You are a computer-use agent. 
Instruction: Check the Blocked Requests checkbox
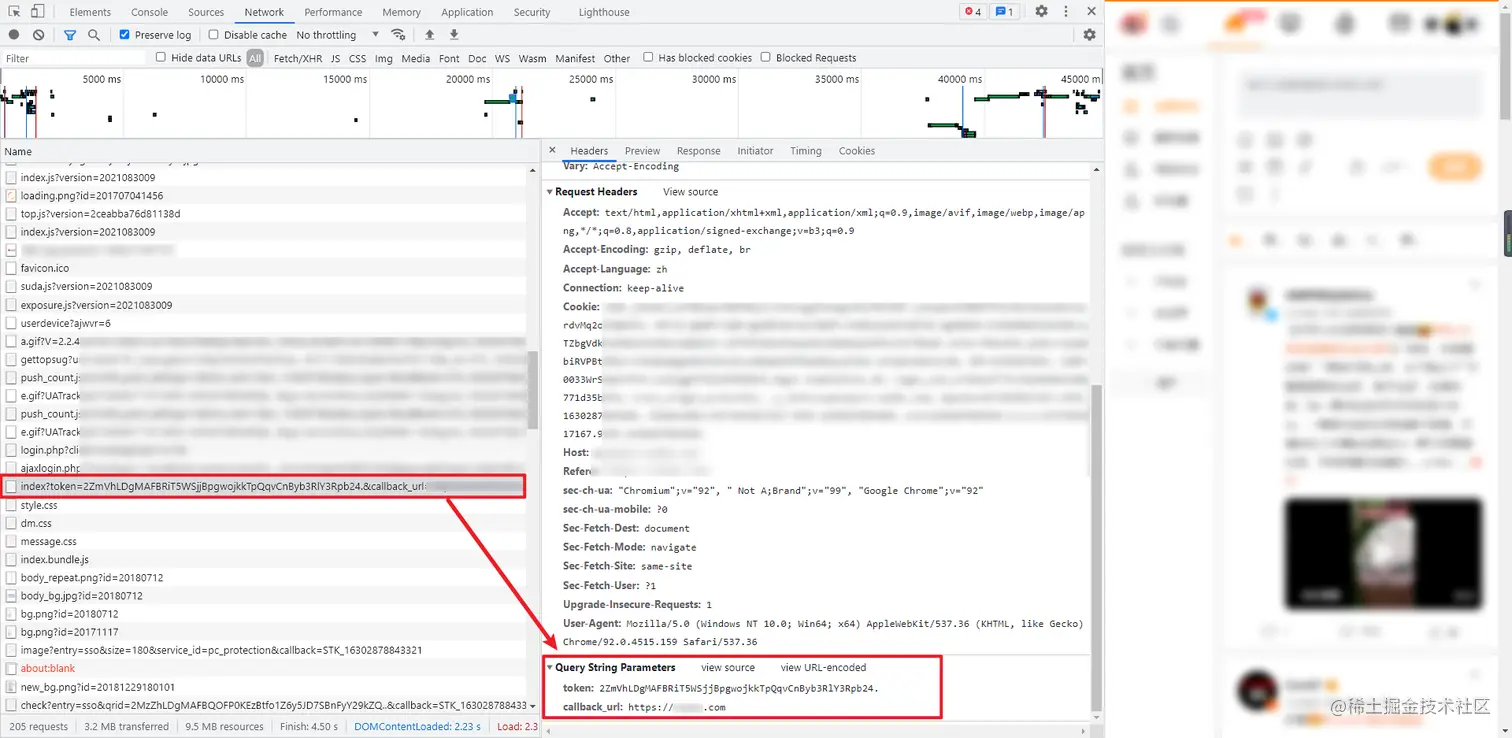(x=766, y=58)
